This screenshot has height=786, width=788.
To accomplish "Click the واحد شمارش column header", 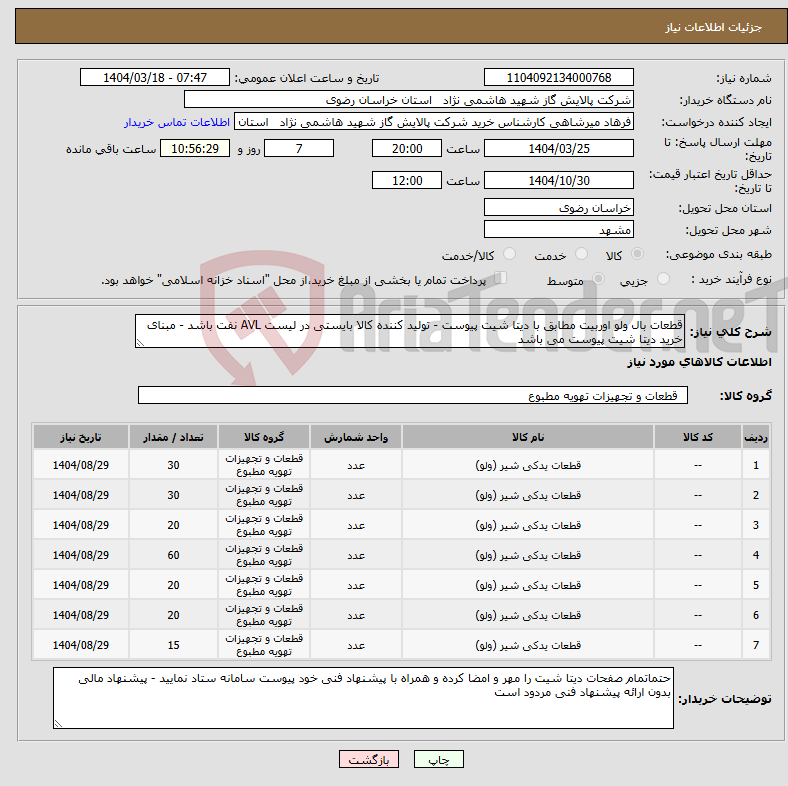I will click(356, 437).
